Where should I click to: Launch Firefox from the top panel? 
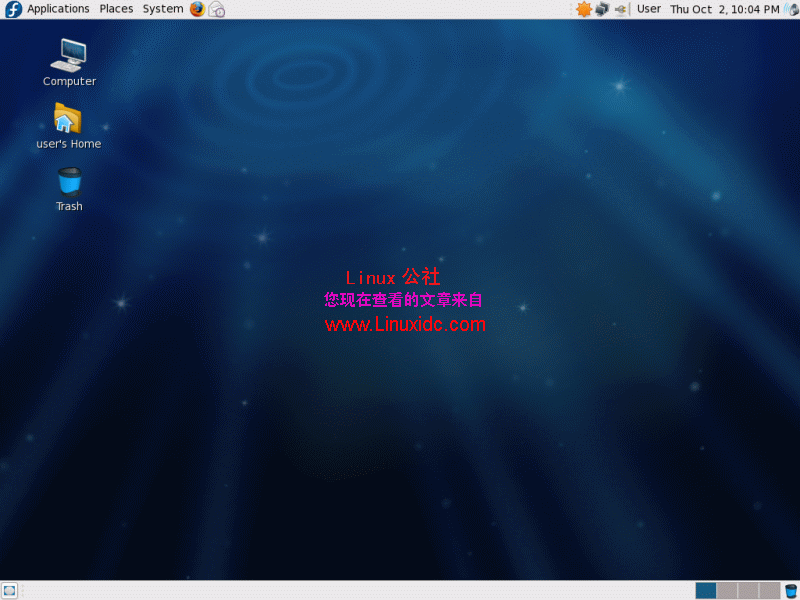tap(197, 9)
